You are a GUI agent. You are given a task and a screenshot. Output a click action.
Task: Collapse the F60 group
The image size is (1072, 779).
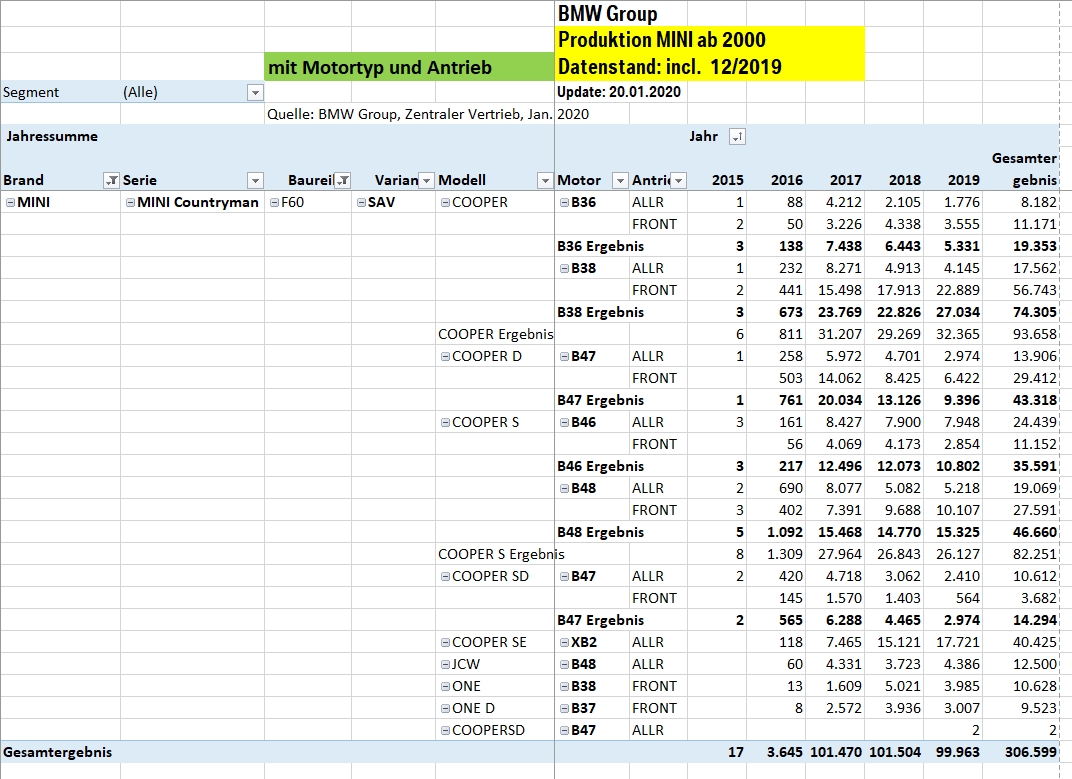274,202
